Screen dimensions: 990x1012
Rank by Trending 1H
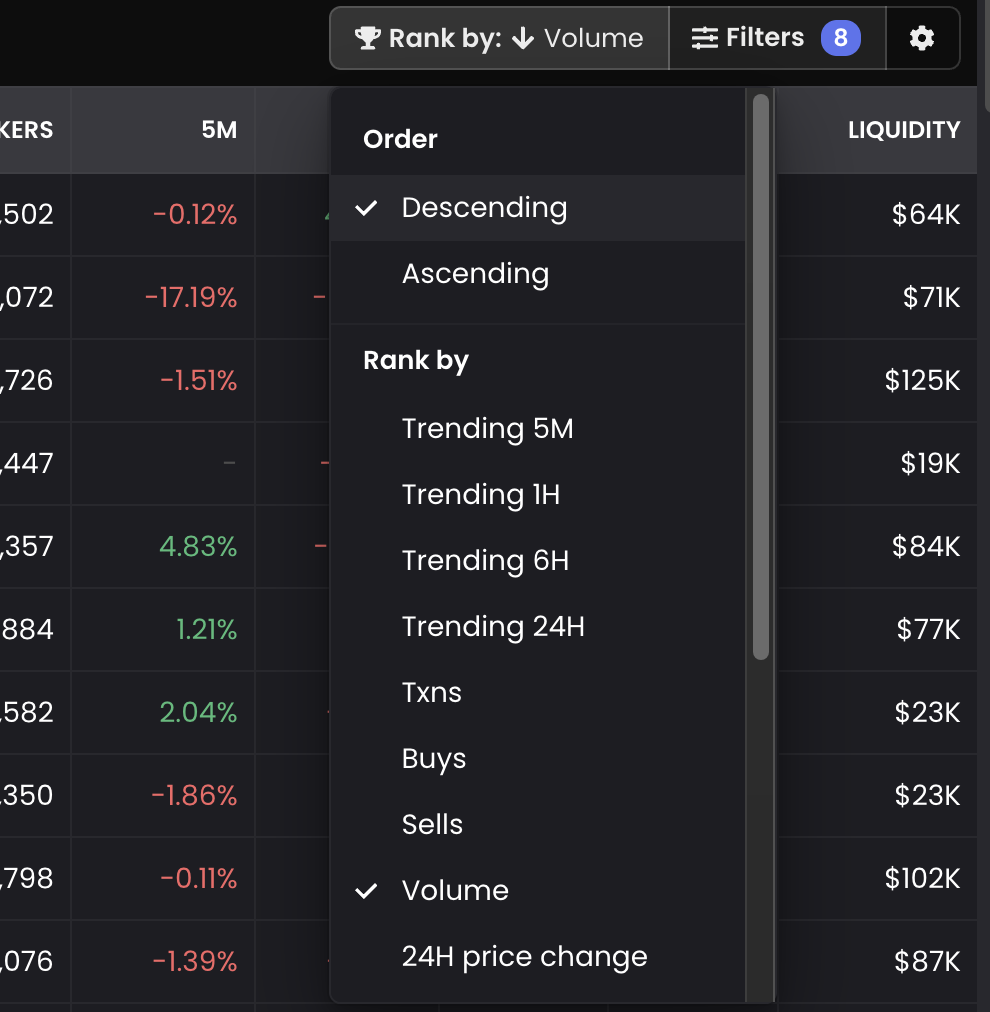pyautogui.click(x=480, y=495)
